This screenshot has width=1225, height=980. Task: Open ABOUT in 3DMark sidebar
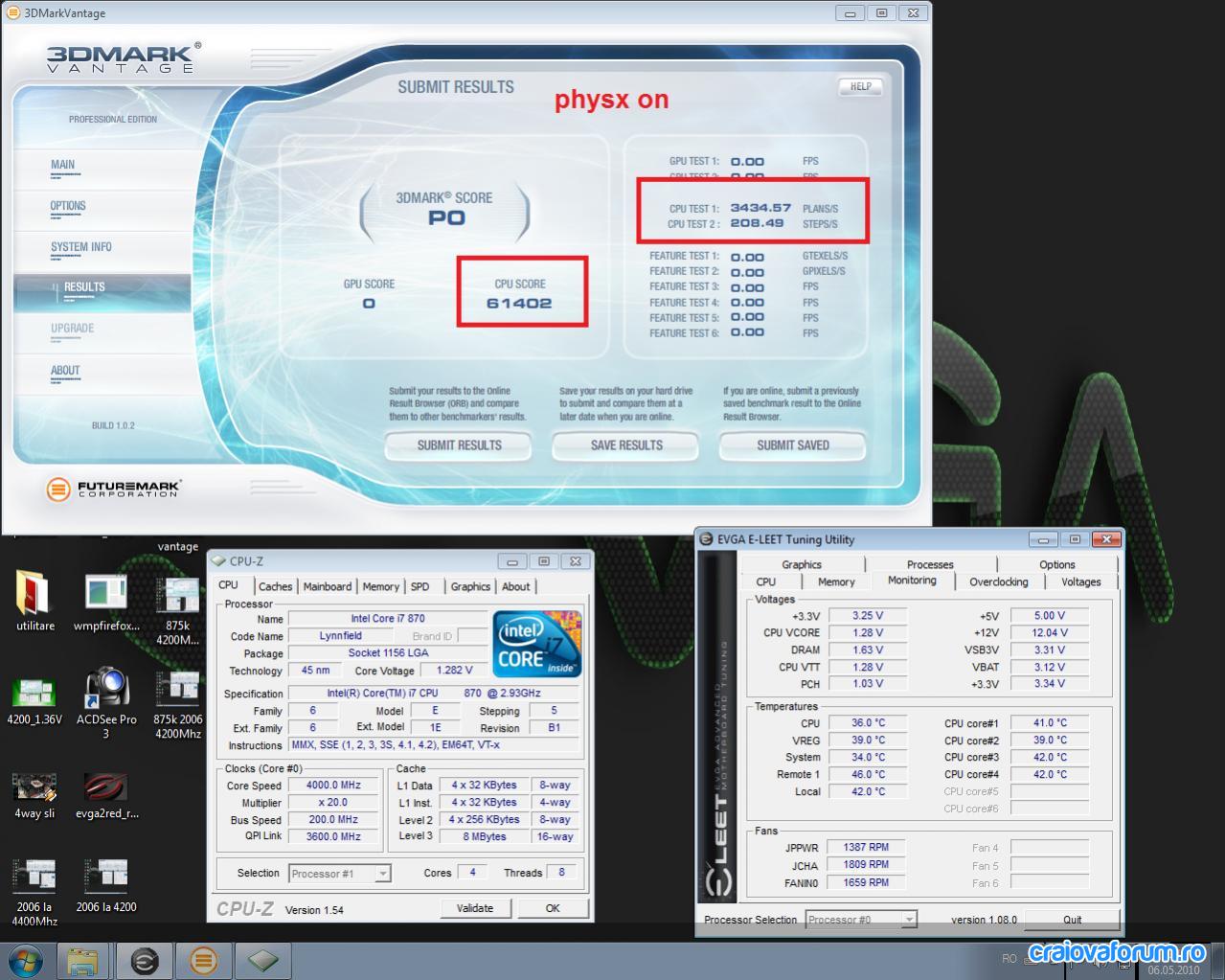click(65, 371)
